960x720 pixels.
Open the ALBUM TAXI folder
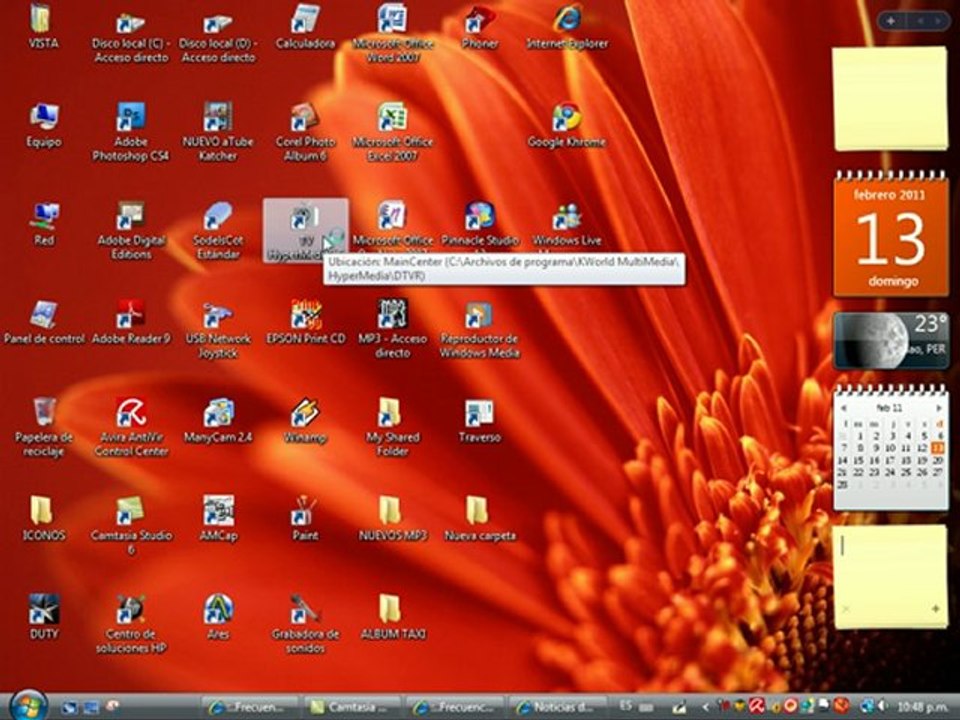(392, 609)
